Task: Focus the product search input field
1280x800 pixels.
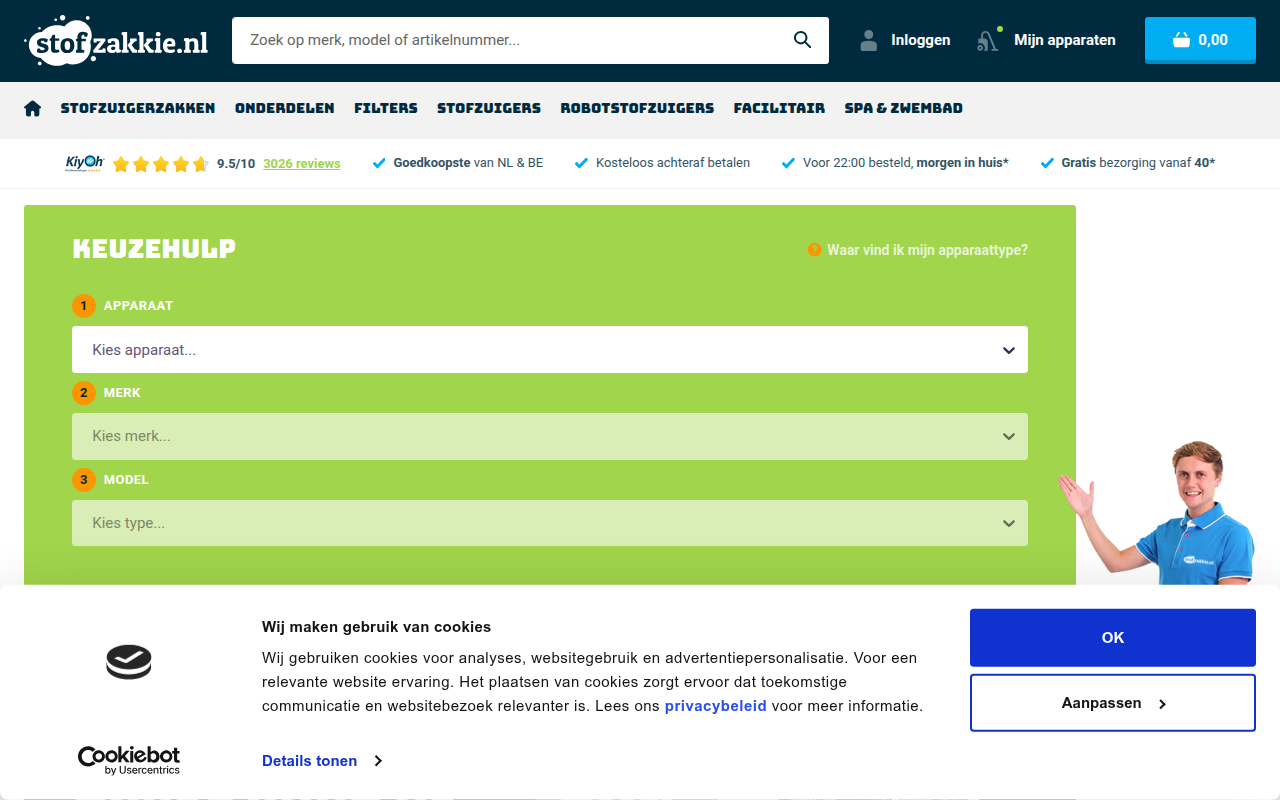Action: (x=510, y=40)
